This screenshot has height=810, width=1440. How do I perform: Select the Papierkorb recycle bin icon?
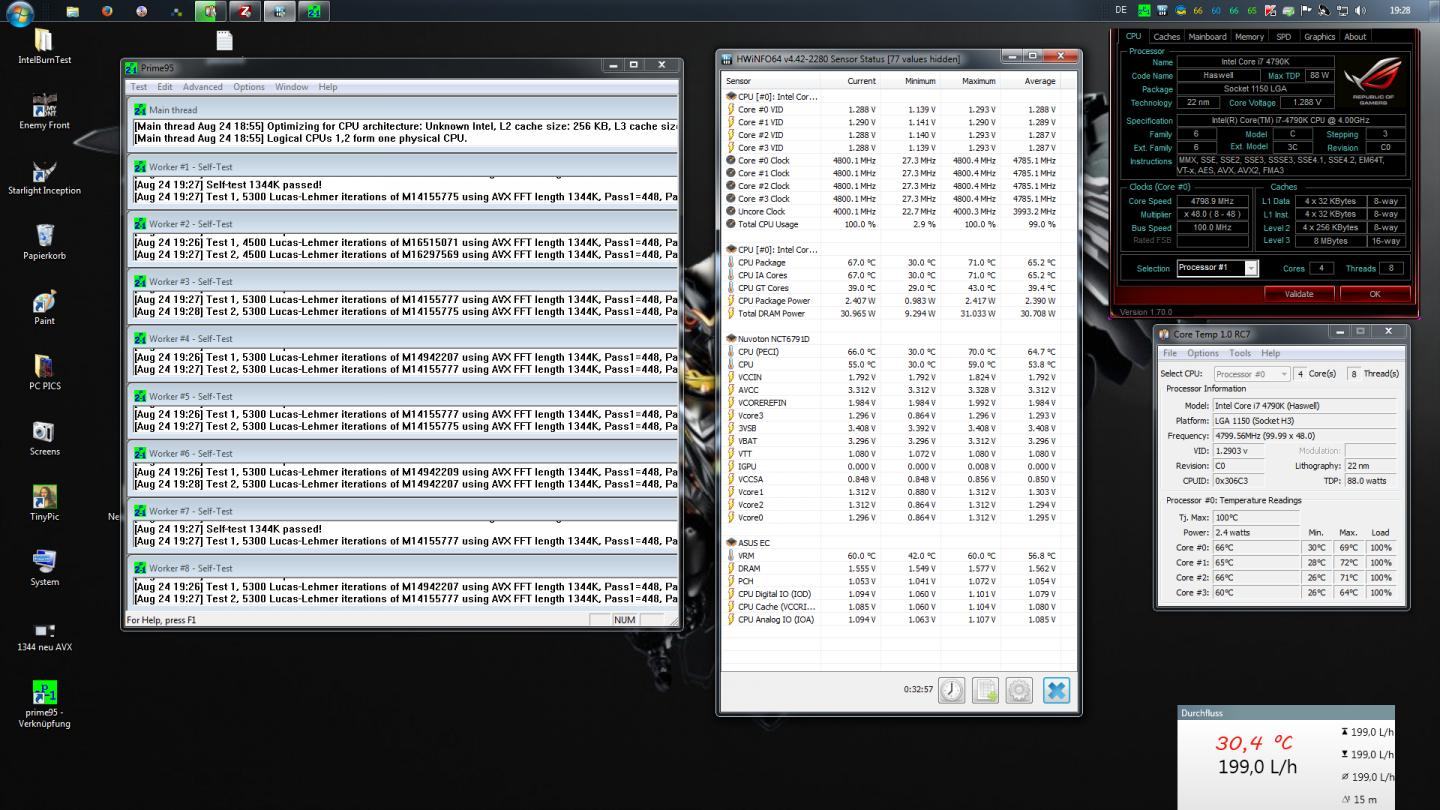coord(44,242)
